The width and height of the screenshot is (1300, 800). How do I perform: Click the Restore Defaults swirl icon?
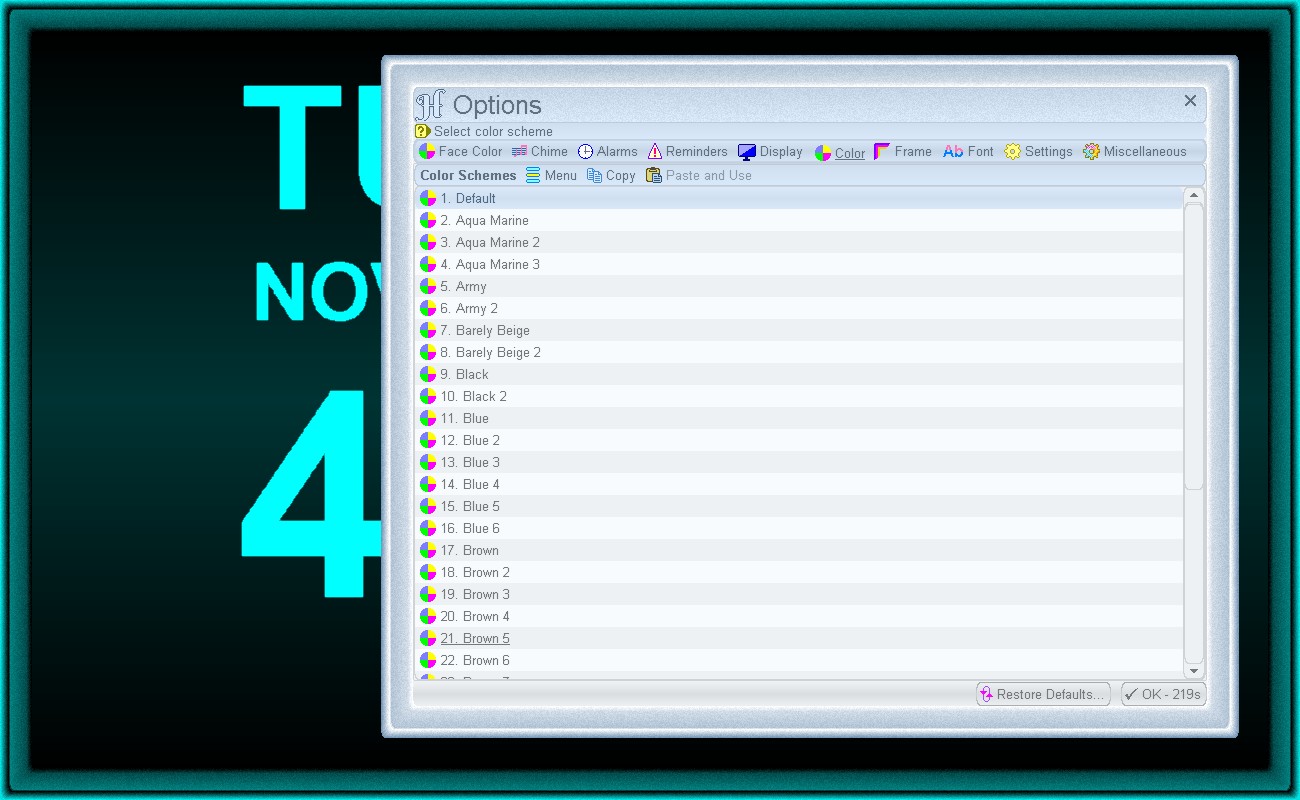pyautogui.click(x=986, y=694)
